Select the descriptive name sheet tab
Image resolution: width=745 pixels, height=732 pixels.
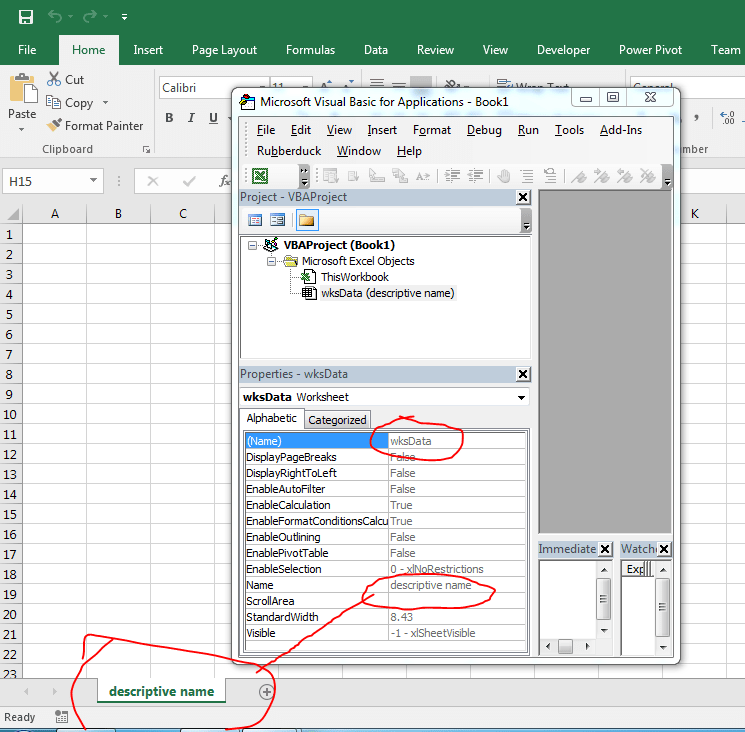point(162,691)
